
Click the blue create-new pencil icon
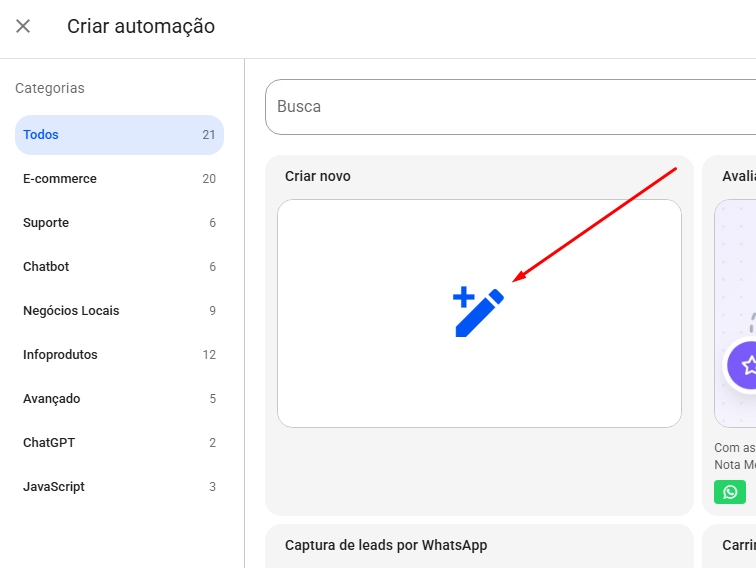point(478,312)
